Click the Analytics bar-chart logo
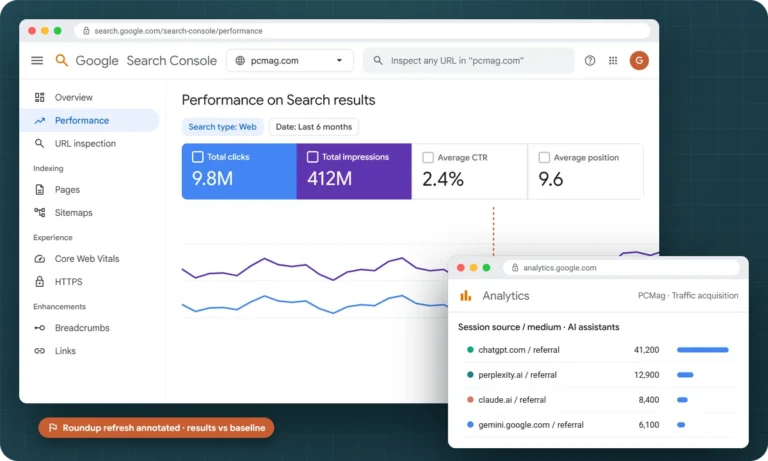This screenshot has height=461, width=768. [x=465, y=295]
